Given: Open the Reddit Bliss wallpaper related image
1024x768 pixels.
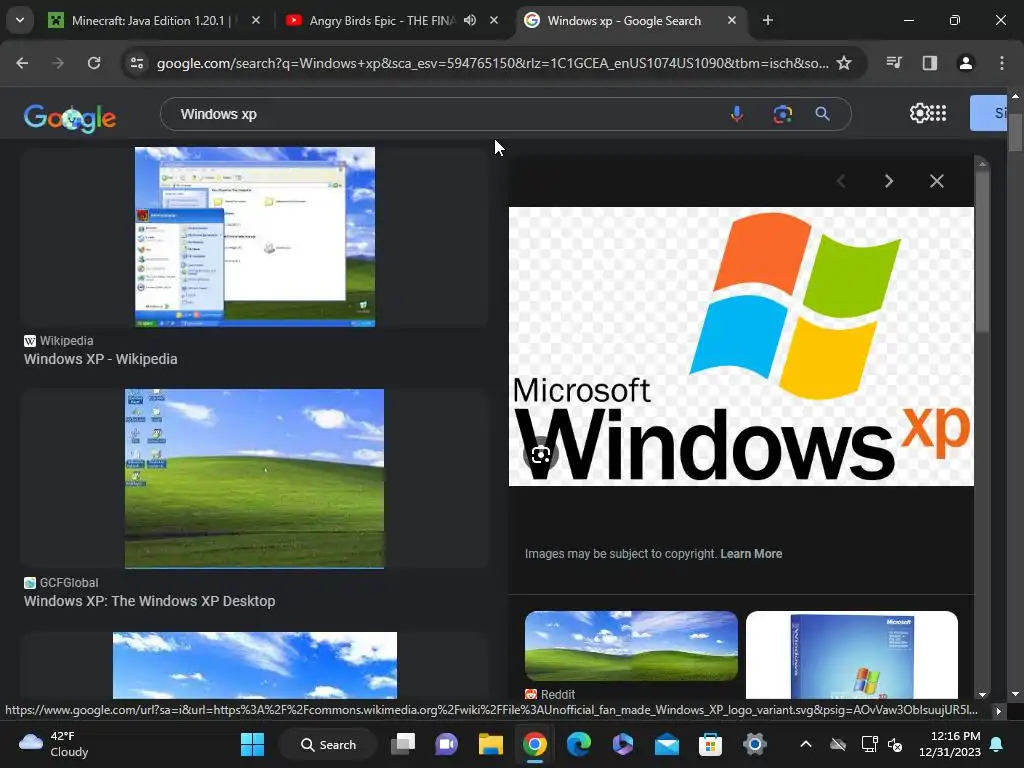Looking at the screenshot, I should [632, 646].
